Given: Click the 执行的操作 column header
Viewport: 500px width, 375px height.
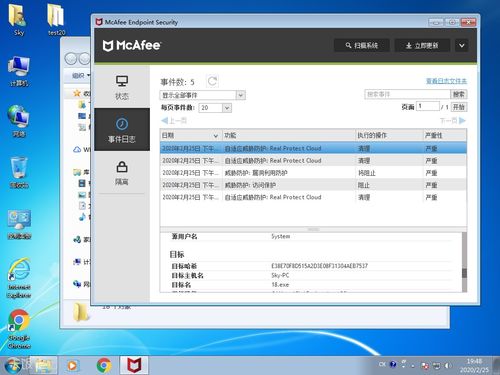Looking at the screenshot, I should (x=389, y=135).
